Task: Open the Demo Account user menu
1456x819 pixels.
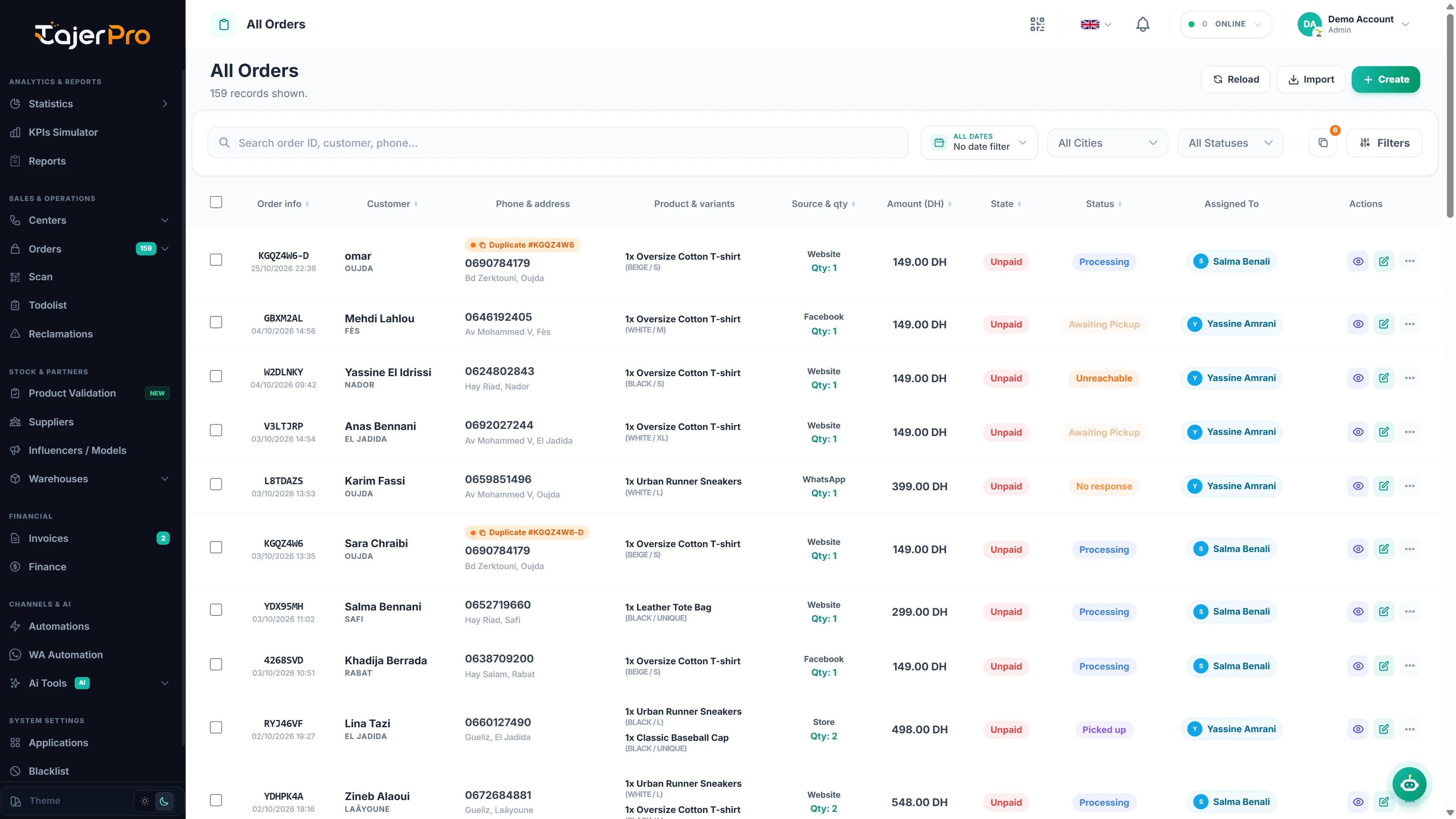Action: pyautogui.click(x=1354, y=24)
